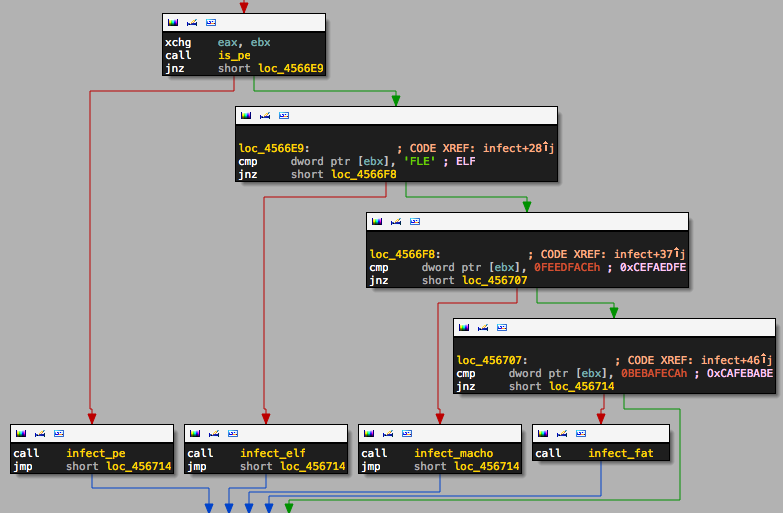Click the jnz target loc_4566F8
783x513 pixels.
pyautogui.click(x=364, y=174)
